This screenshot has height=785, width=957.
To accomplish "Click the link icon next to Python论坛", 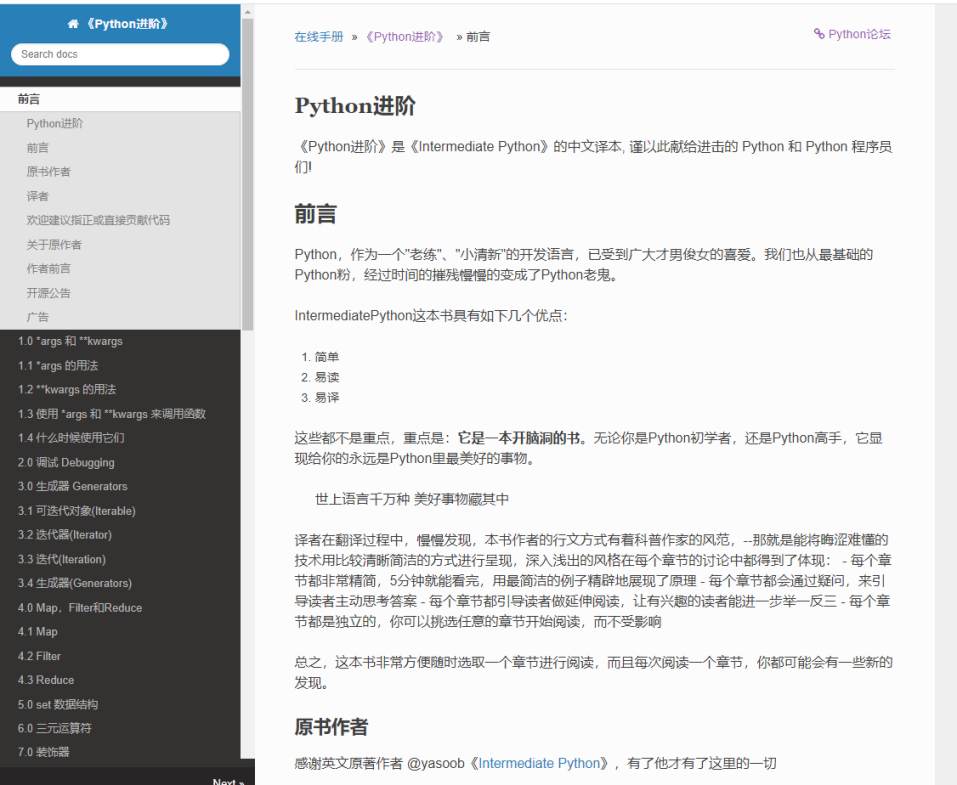I will pos(819,34).
